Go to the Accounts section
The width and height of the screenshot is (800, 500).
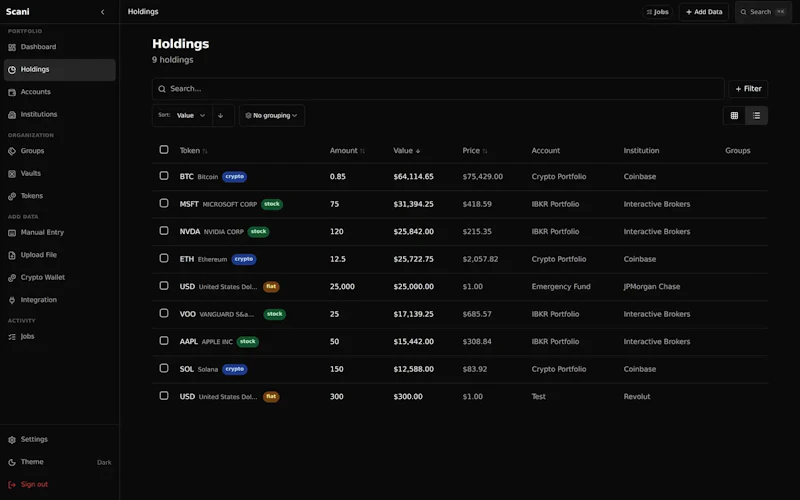point(60,92)
